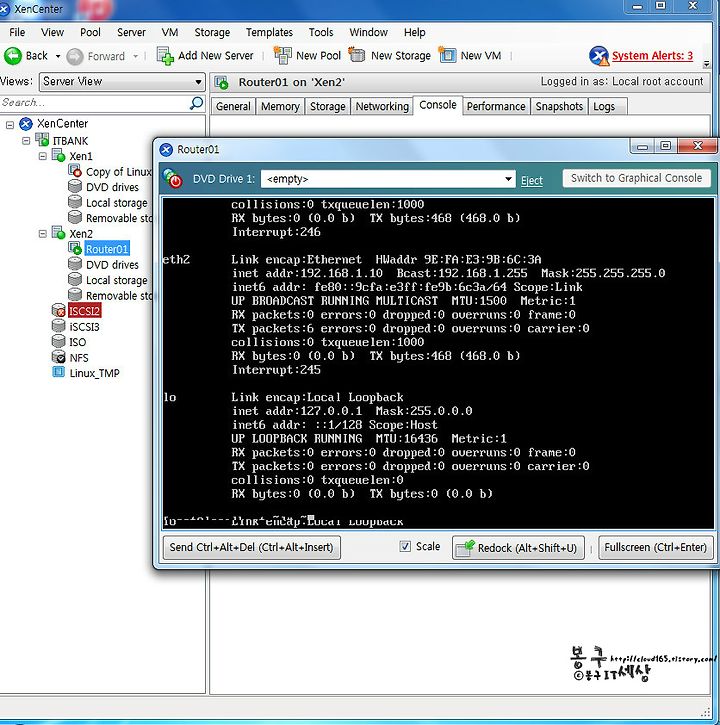Viewport: 720px width, 725px height.
Task: Select the Copy of Linux VM icon
Action: tap(75, 171)
